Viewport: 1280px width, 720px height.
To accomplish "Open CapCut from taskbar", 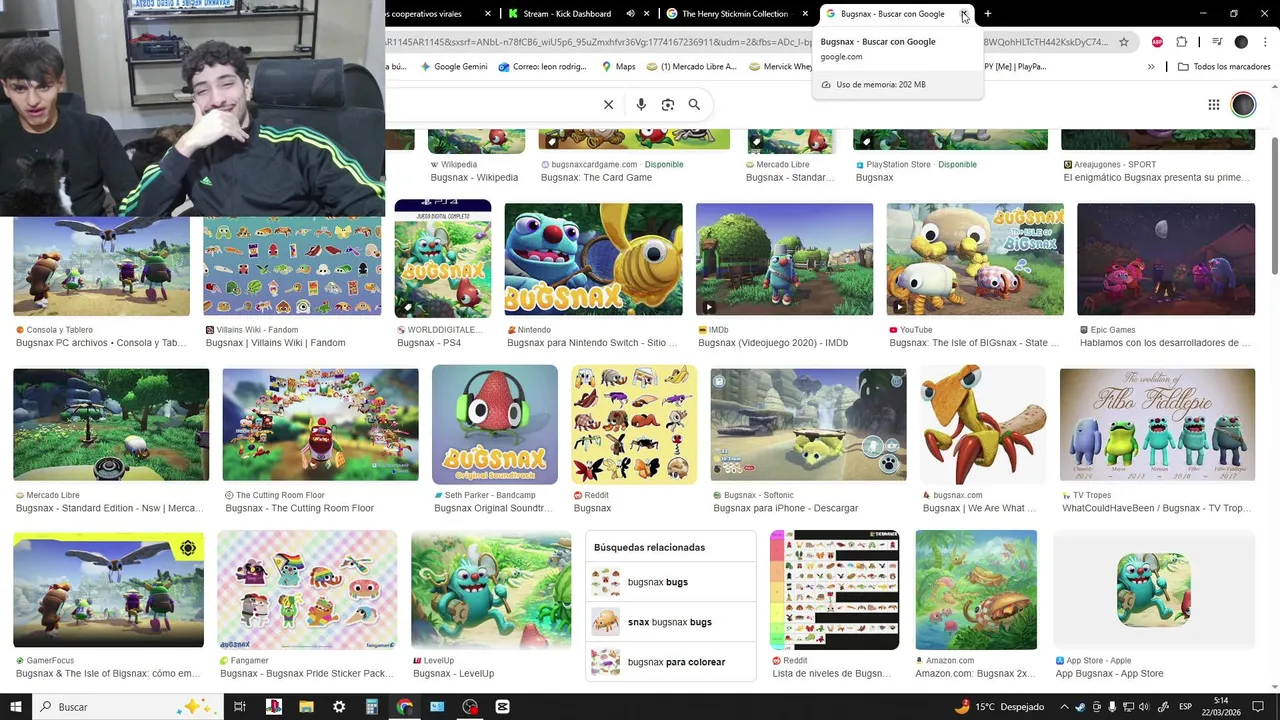I will coord(502,707).
